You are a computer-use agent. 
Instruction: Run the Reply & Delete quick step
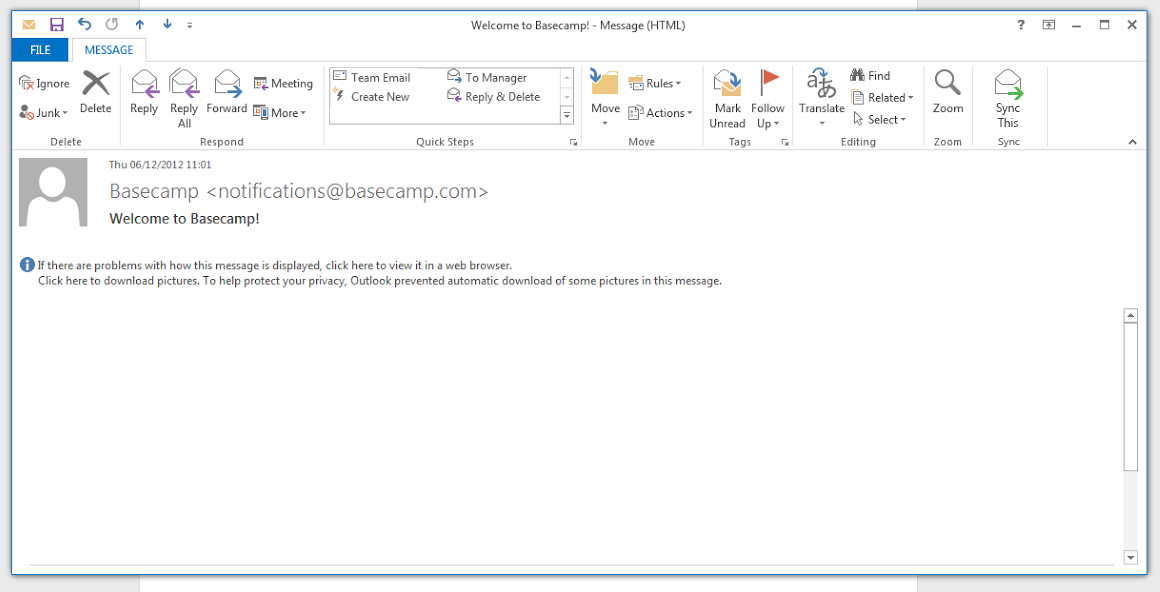(x=493, y=96)
